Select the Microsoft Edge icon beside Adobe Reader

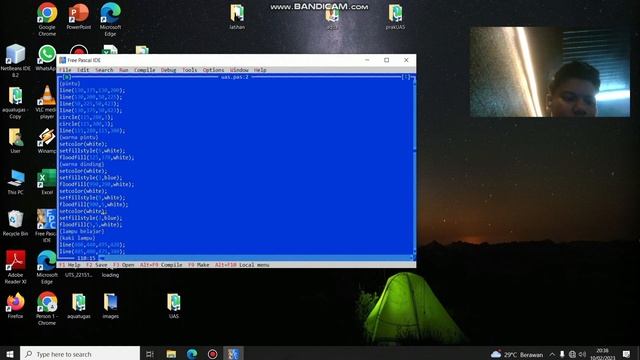[47, 267]
